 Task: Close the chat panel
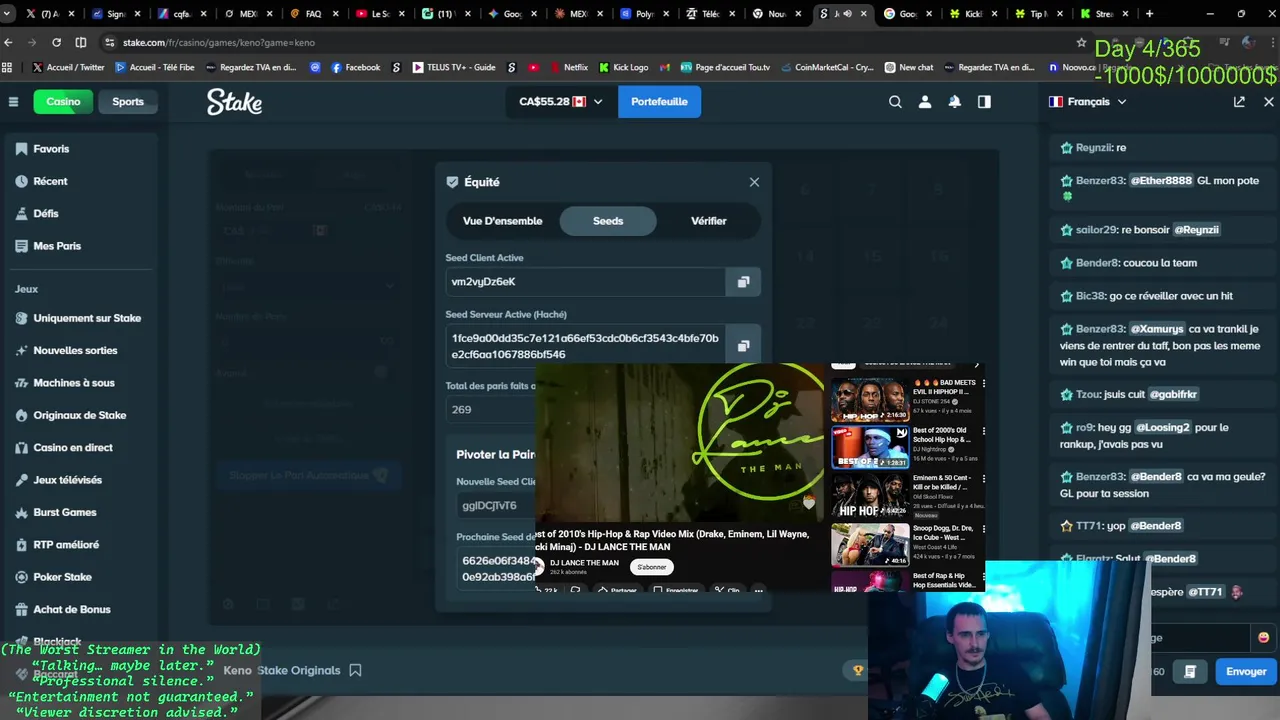(x=1269, y=101)
